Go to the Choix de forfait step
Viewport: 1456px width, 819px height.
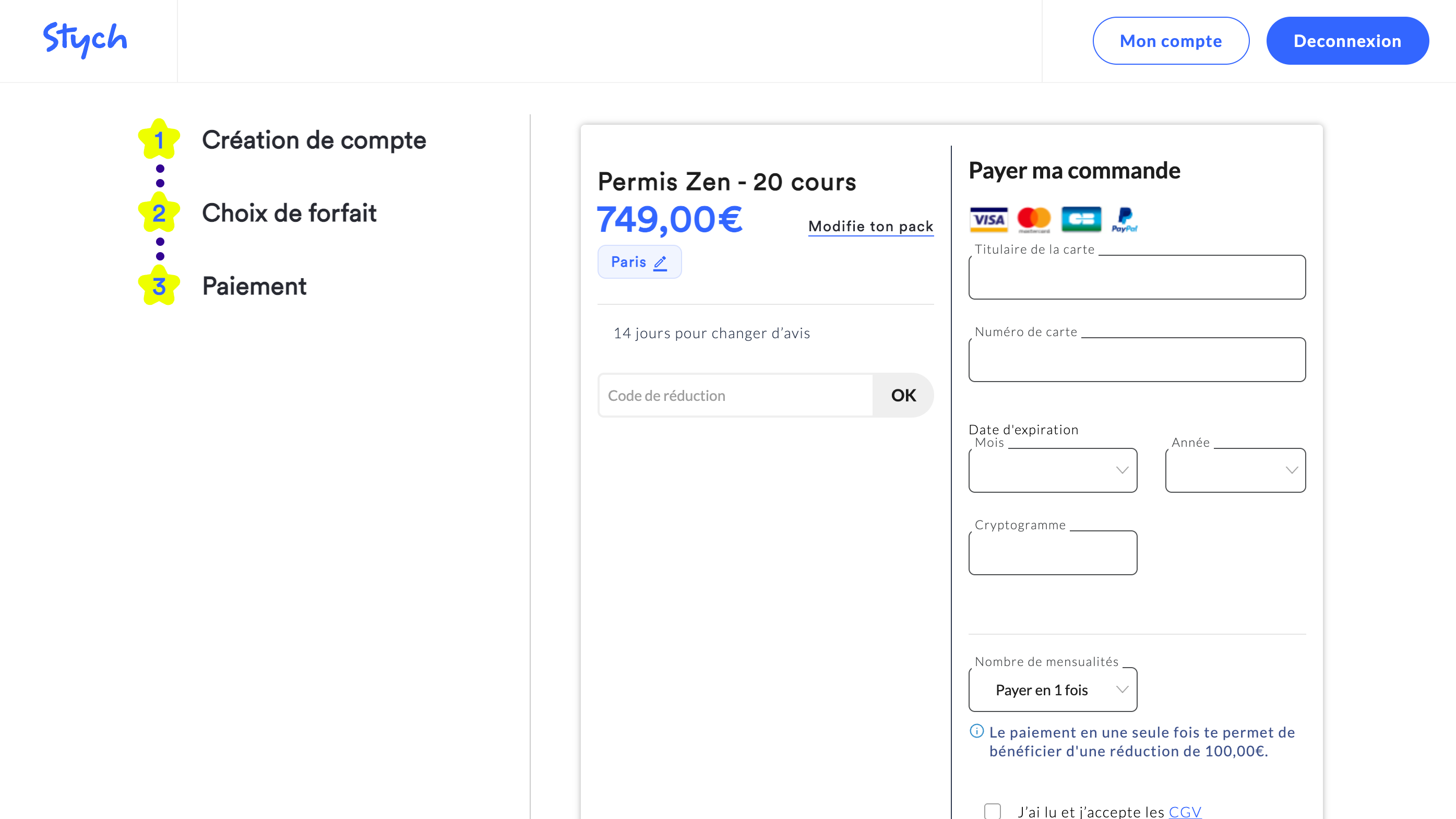(x=290, y=213)
